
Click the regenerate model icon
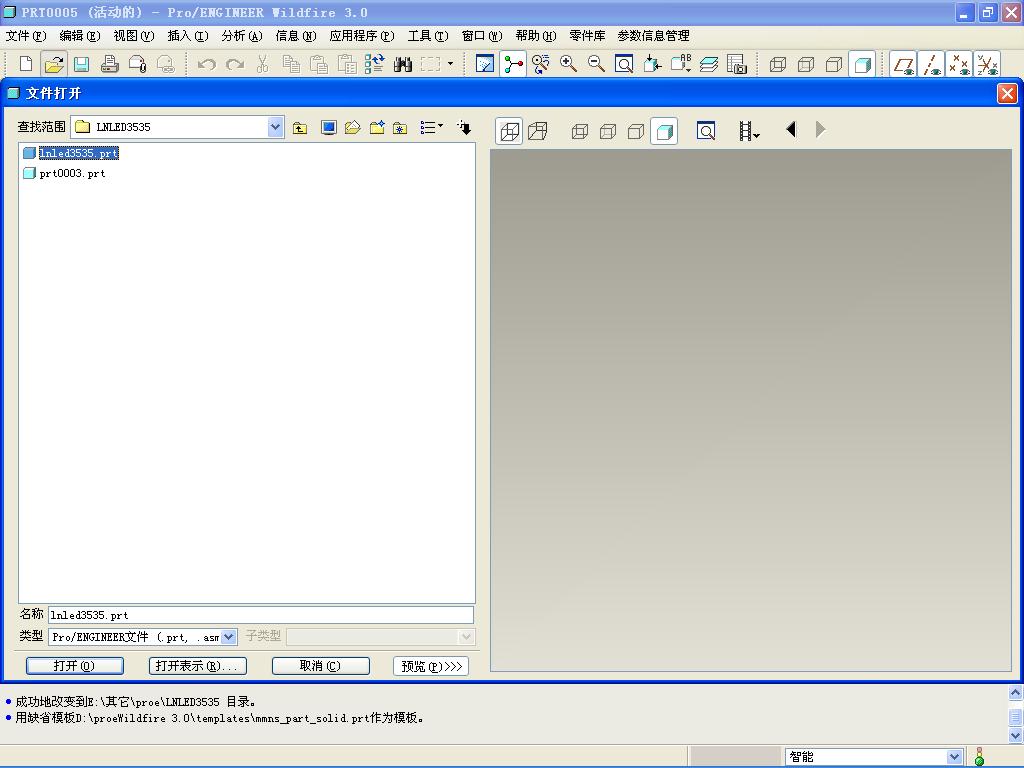point(375,64)
